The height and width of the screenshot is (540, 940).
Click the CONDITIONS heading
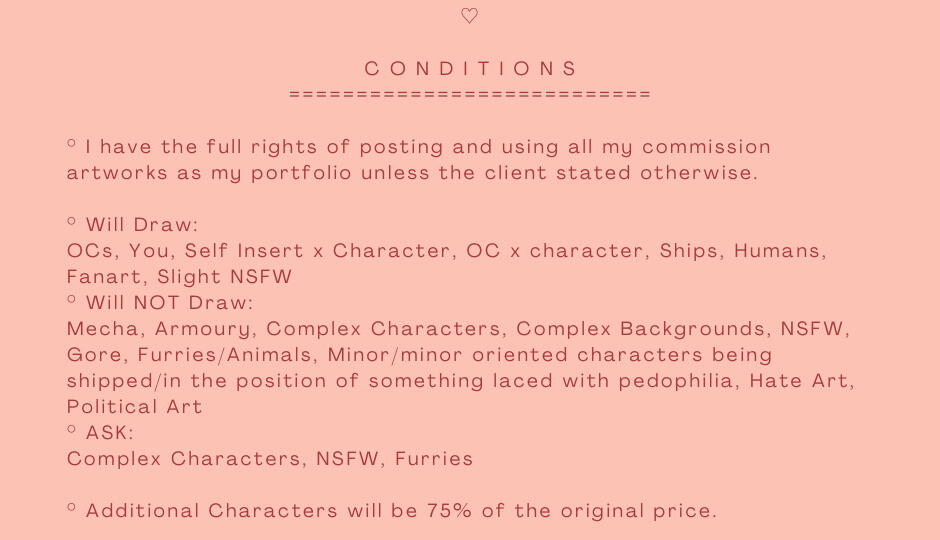(471, 69)
